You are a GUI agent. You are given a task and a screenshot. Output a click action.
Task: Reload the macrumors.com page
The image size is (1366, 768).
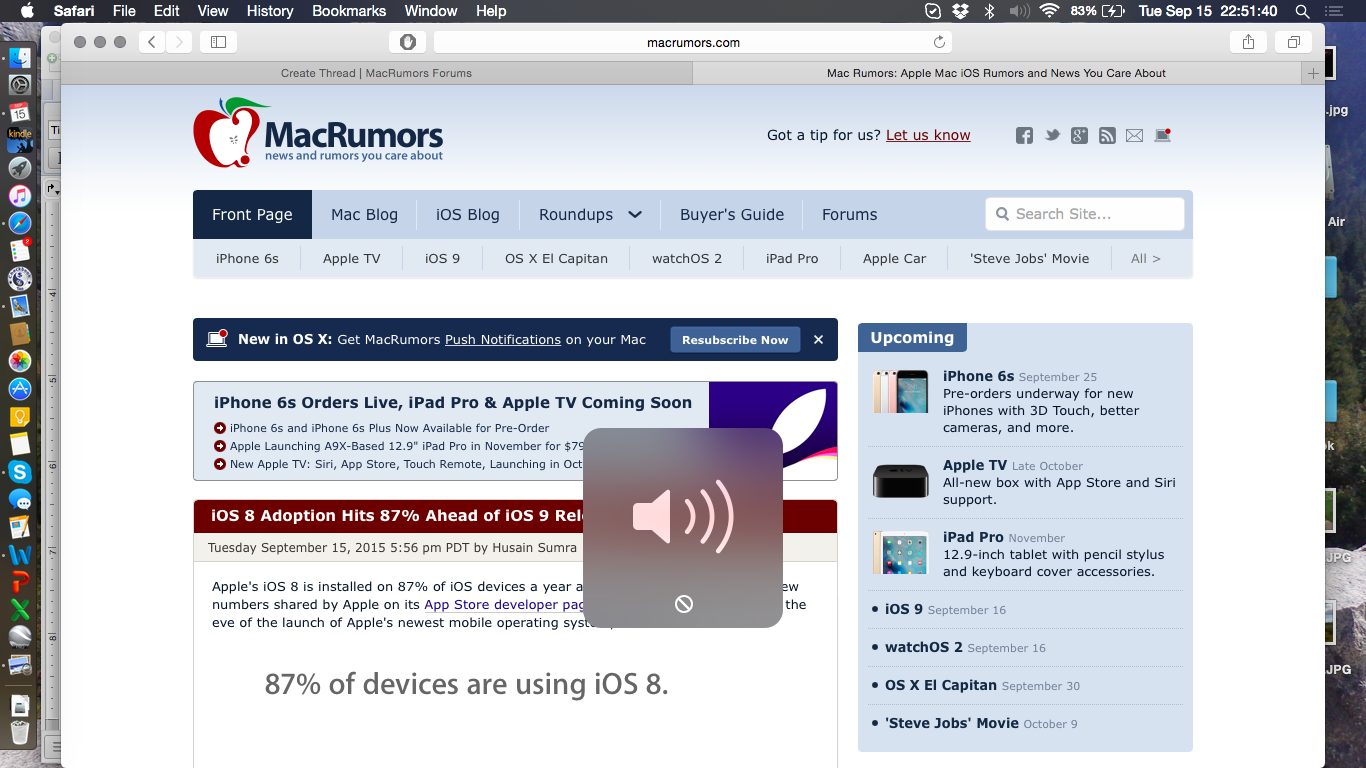(x=939, y=42)
